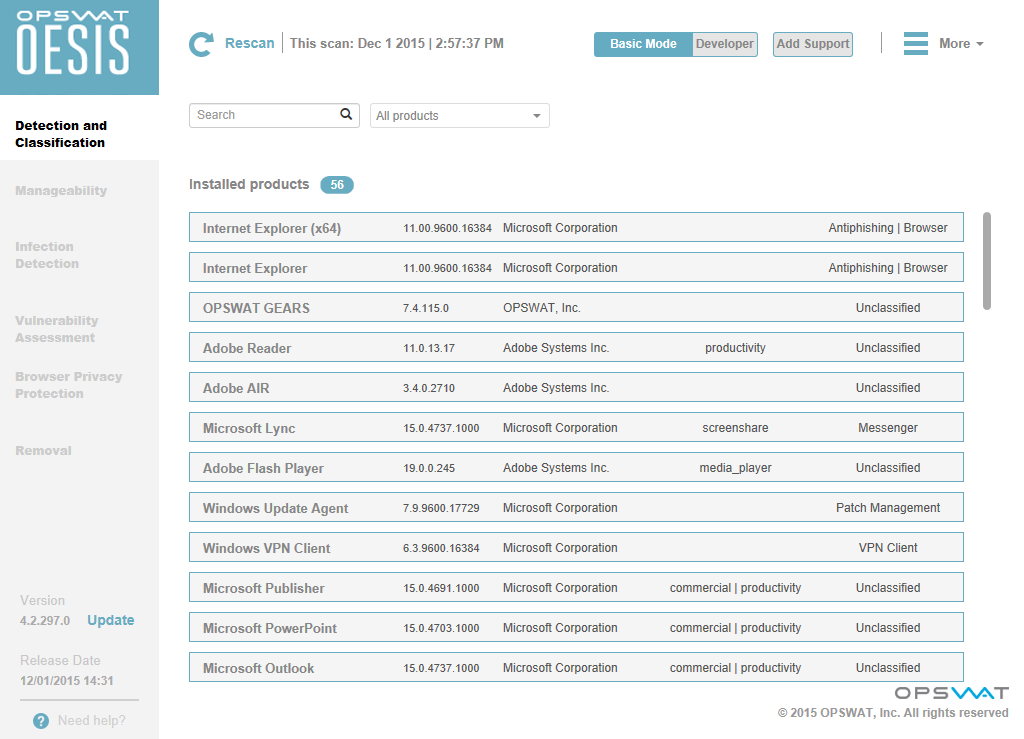Click the Update link
The width and height of the screenshot is (1024, 739).
[110, 620]
